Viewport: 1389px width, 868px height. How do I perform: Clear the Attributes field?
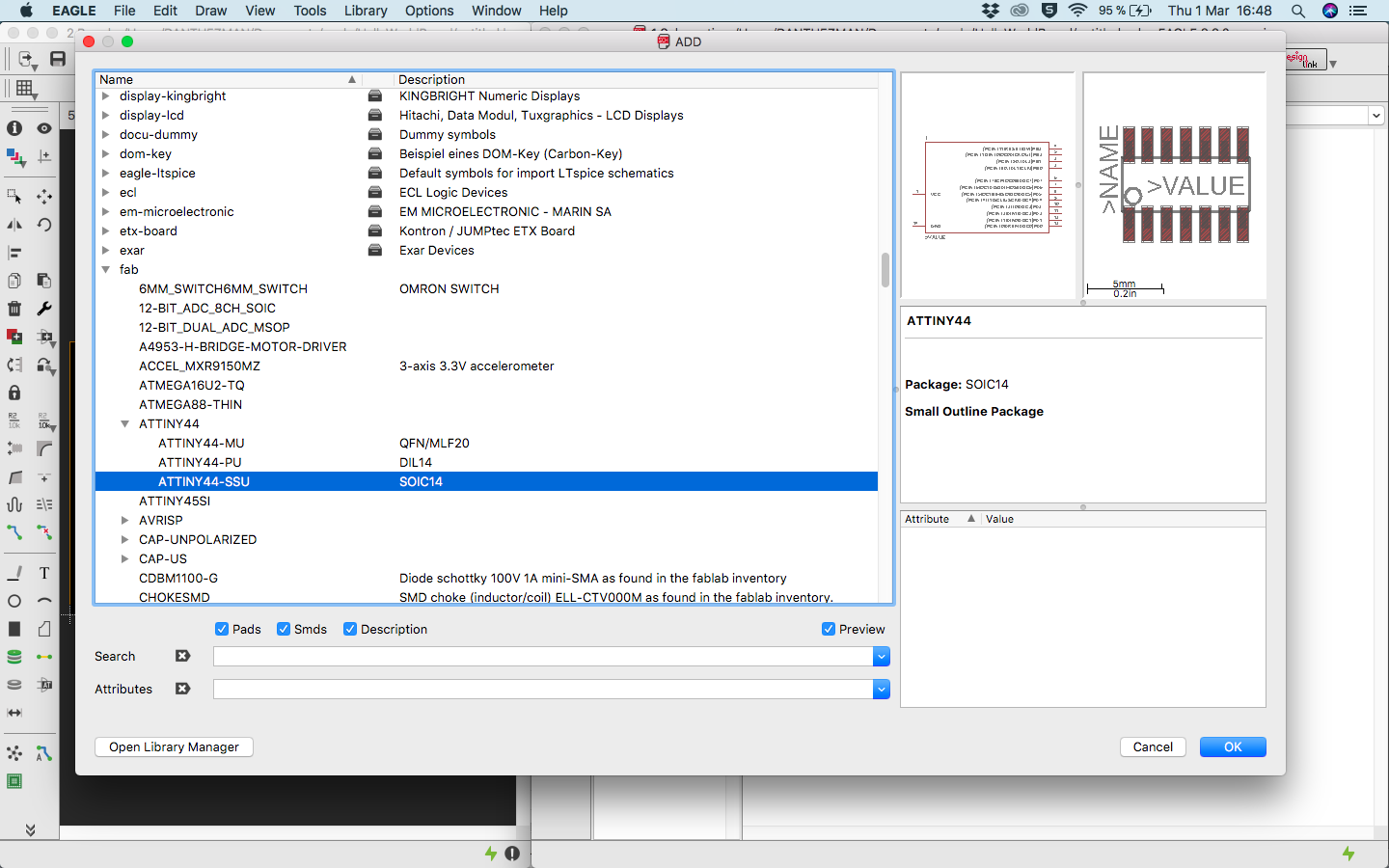click(x=182, y=689)
